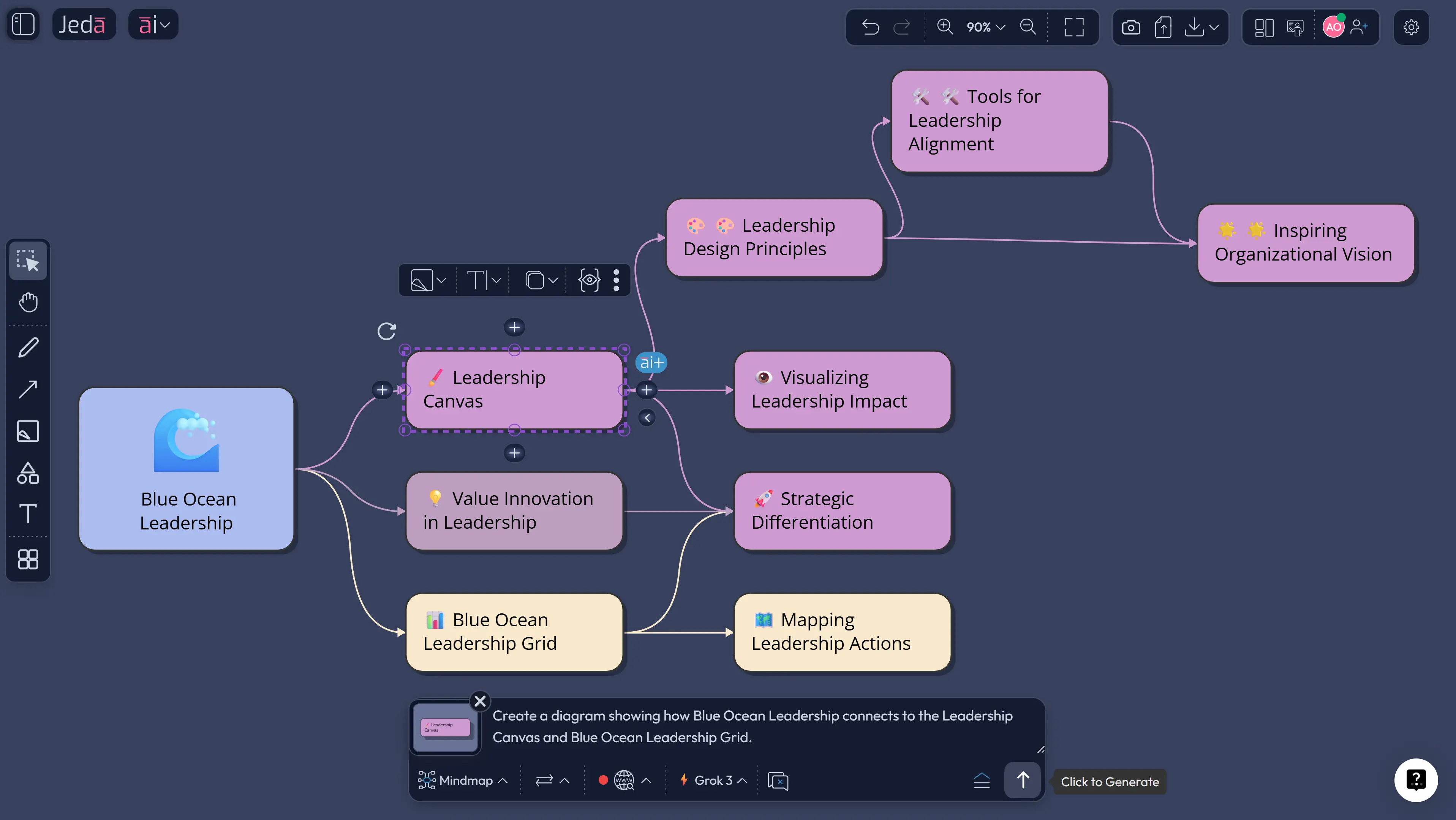Toggle fullscreen with the frame icon
This screenshot has height=820, width=1456.
[x=1073, y=27]
